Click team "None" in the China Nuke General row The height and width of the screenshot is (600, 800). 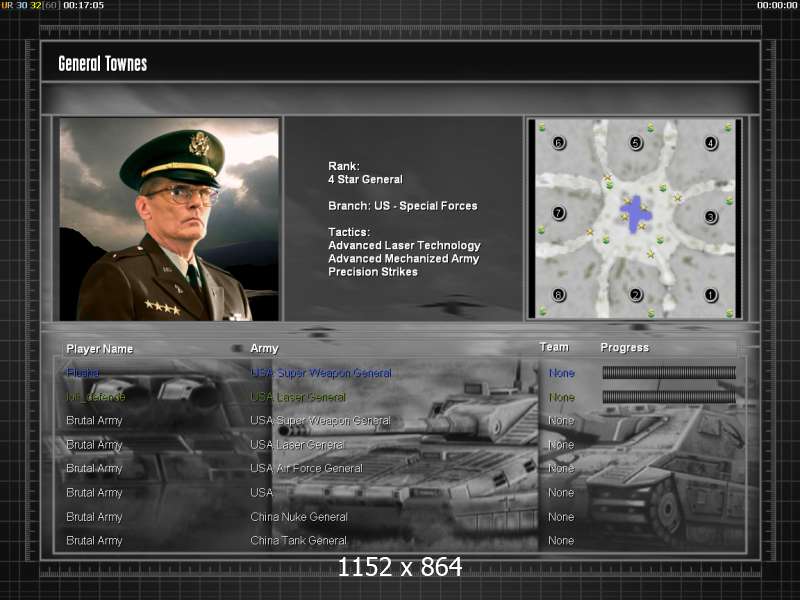click(561, 517)
